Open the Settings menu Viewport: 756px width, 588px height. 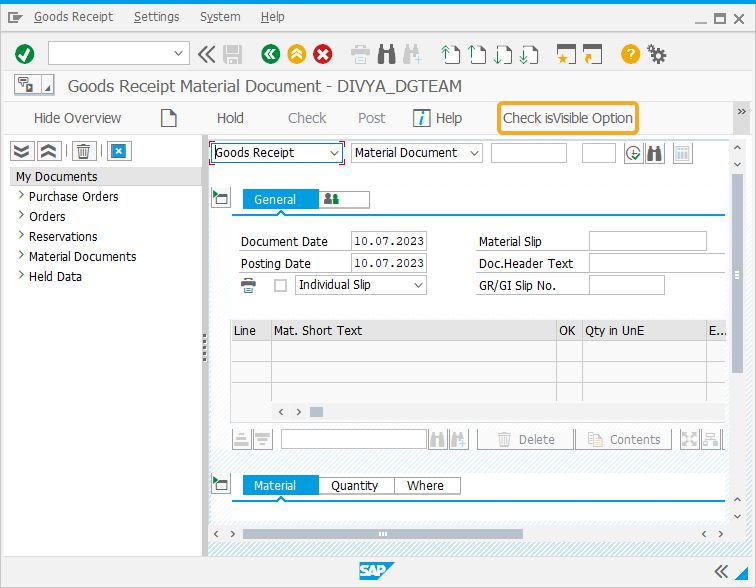[x=157, y=17]
